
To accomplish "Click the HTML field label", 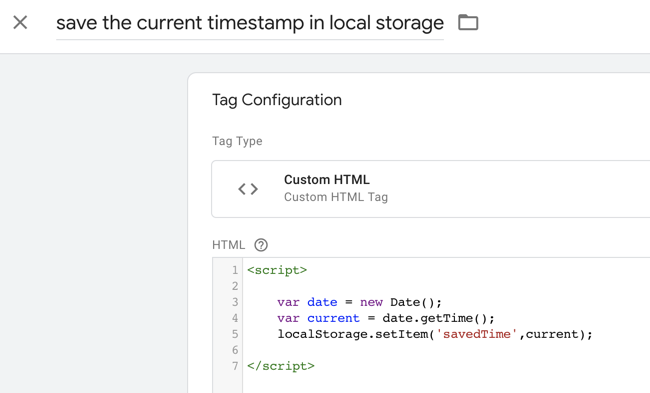I will [228, 245].
